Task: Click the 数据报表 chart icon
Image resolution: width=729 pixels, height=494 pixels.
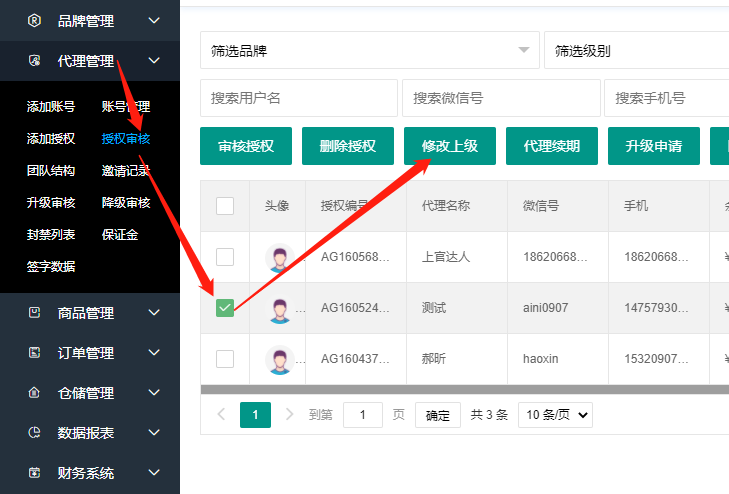Action: [x=35, y=433]
